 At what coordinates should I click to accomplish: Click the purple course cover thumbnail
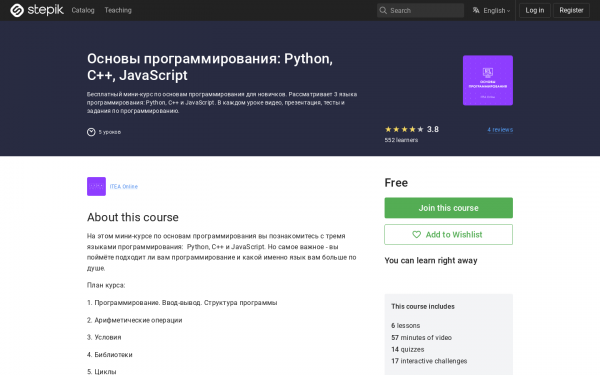pos(488,80)
